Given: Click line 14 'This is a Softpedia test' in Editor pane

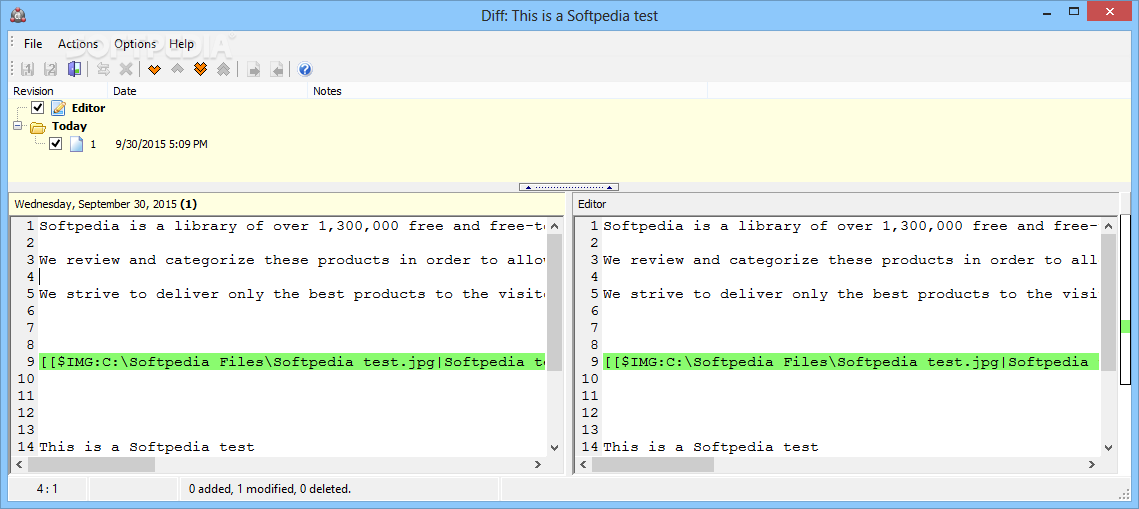Looking at the screenshot, I should 710,447.
